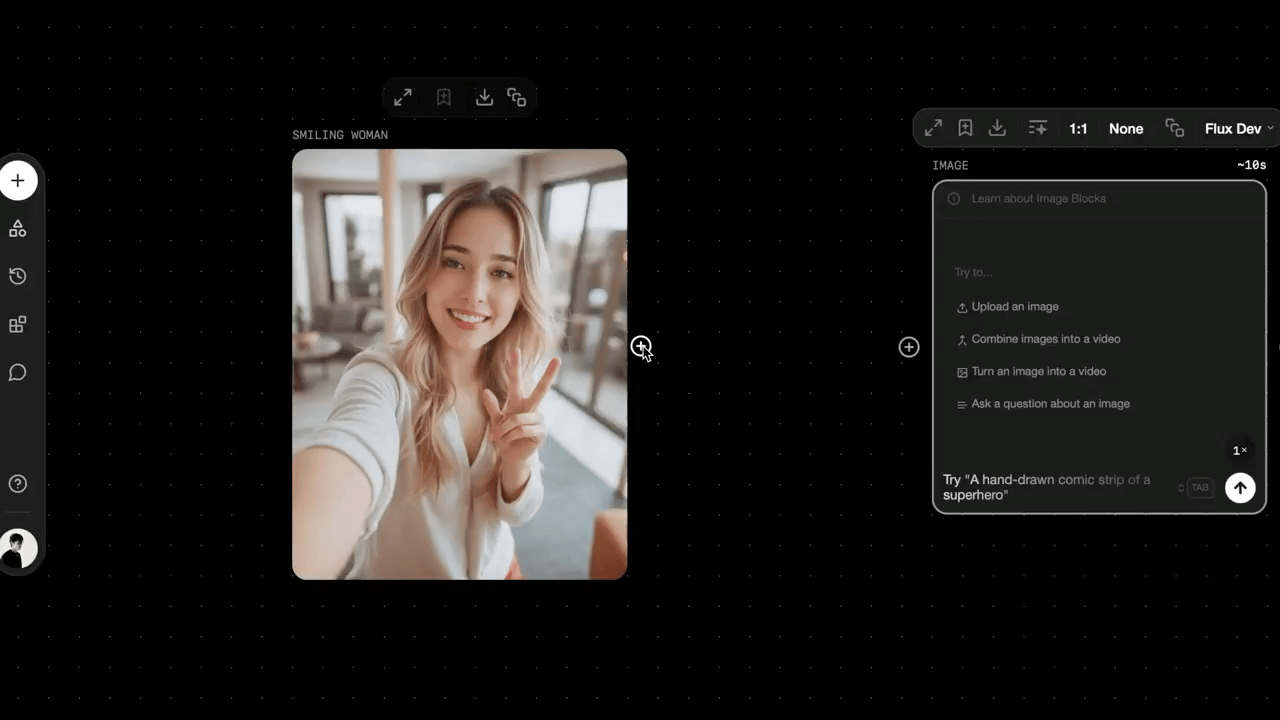
Task: Open the history clock icon in sidebar
Action: click(18, 277)
